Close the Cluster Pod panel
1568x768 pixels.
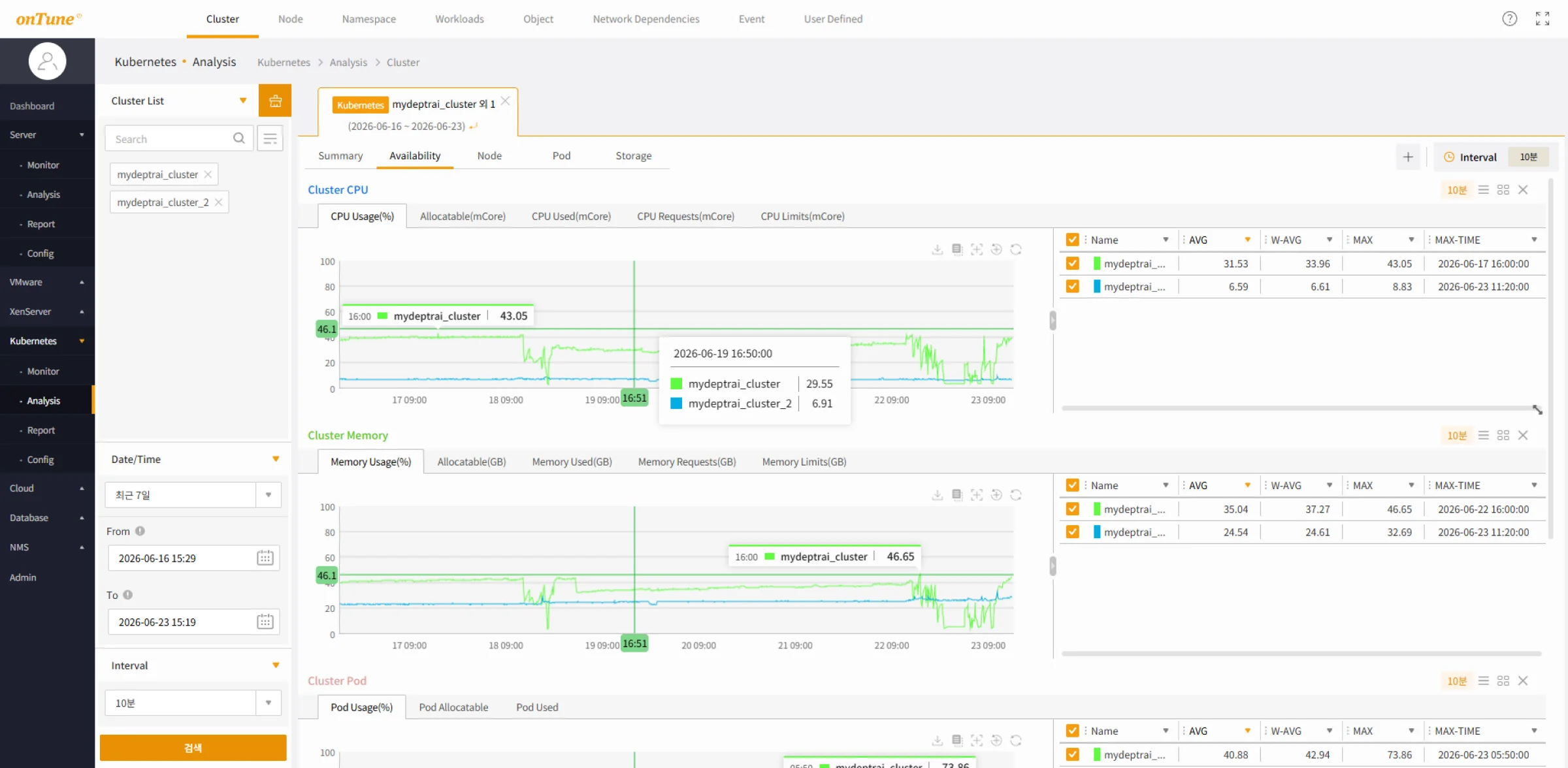point(1523,680)
